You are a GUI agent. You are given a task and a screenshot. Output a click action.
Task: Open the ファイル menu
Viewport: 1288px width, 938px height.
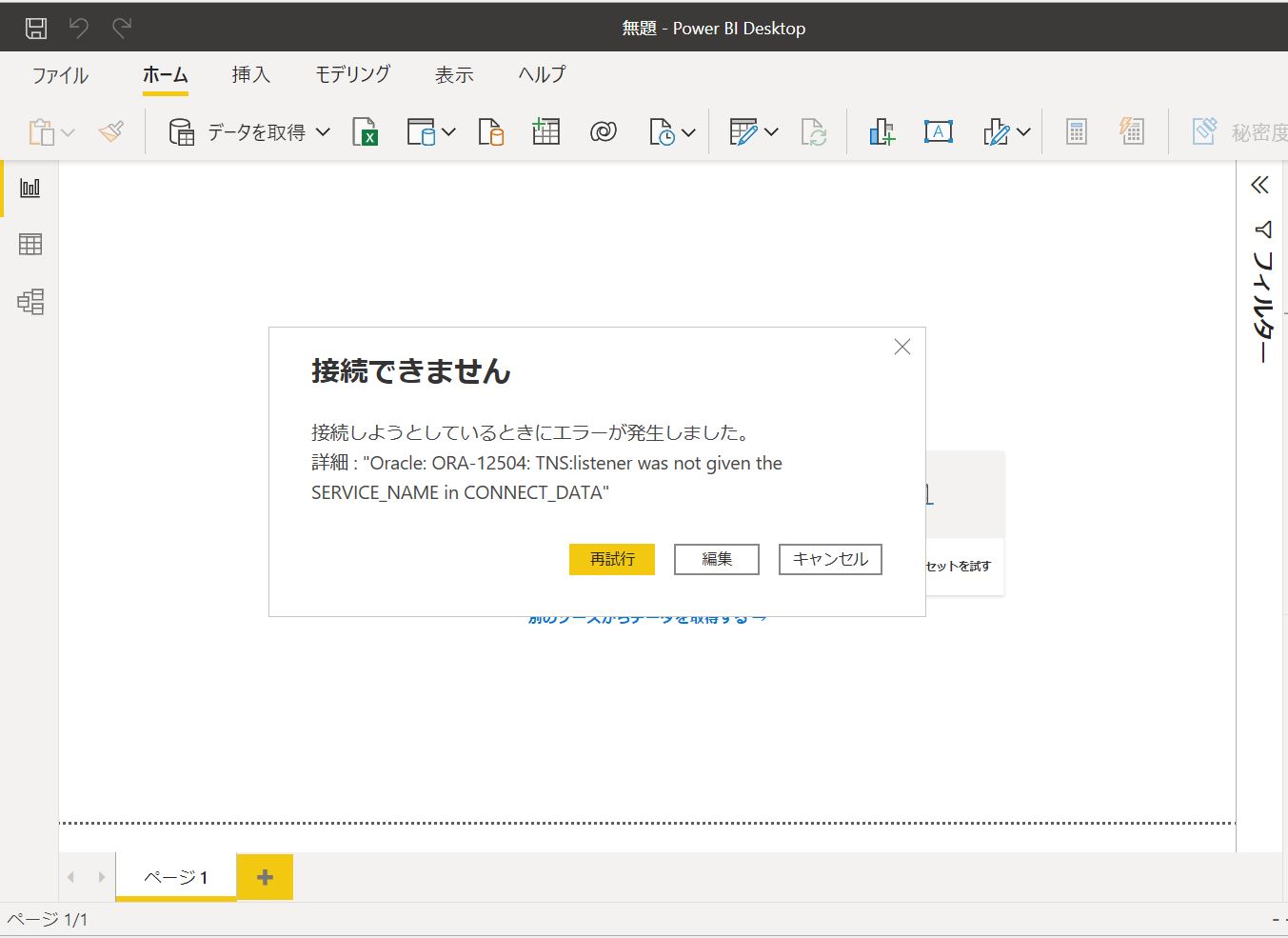[x=60, y=75]
